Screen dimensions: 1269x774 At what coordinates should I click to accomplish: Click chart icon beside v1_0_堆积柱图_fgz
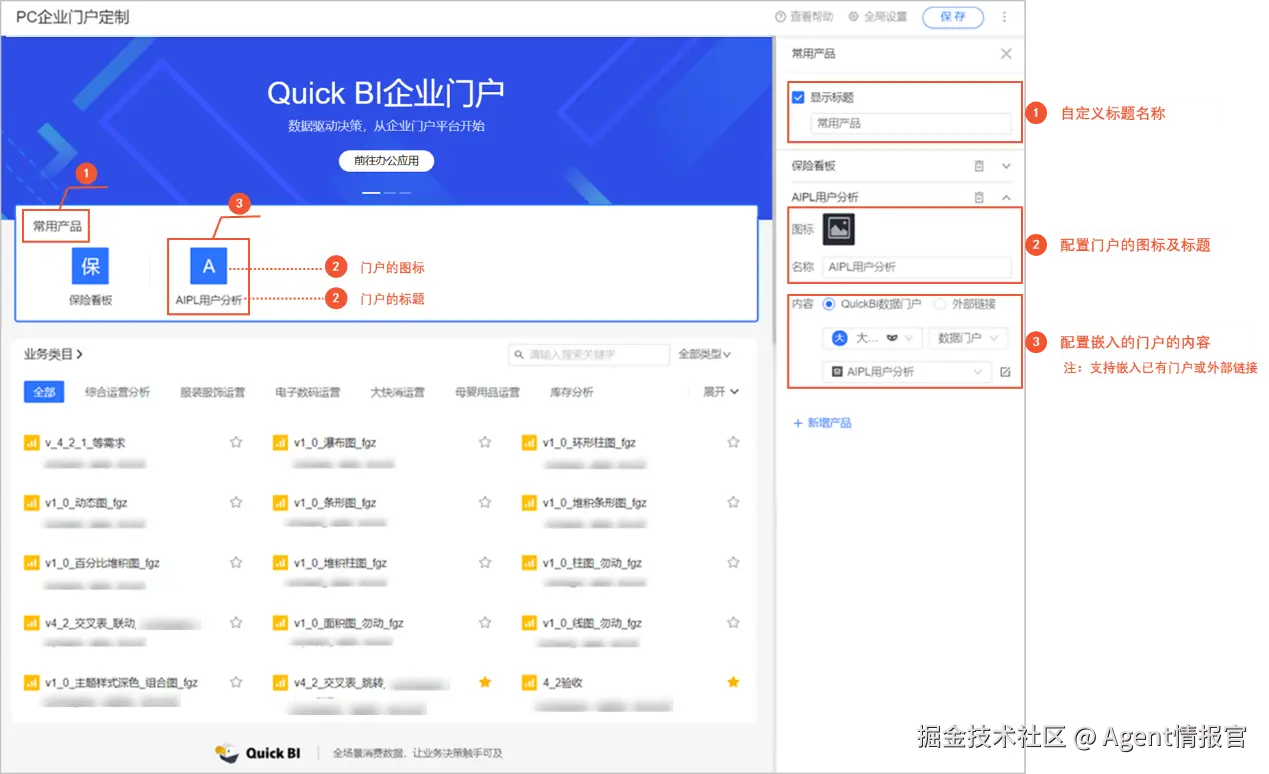(280, 563)
